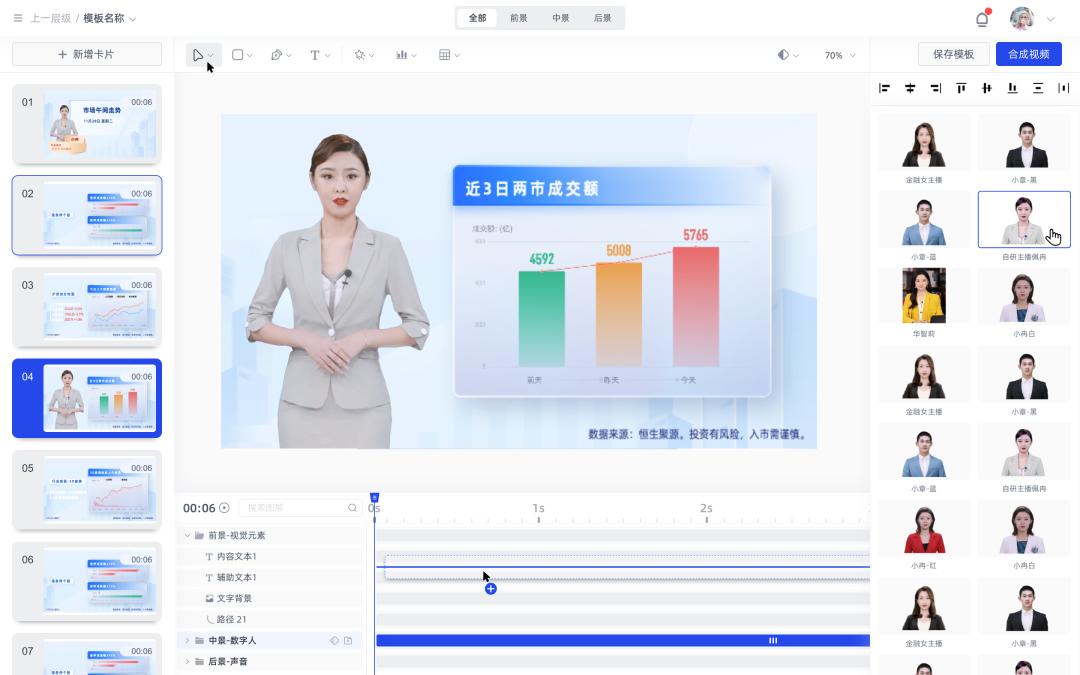Select the shape tool in the toolbar
1080x675 pixels.
[x=236, y=55]
